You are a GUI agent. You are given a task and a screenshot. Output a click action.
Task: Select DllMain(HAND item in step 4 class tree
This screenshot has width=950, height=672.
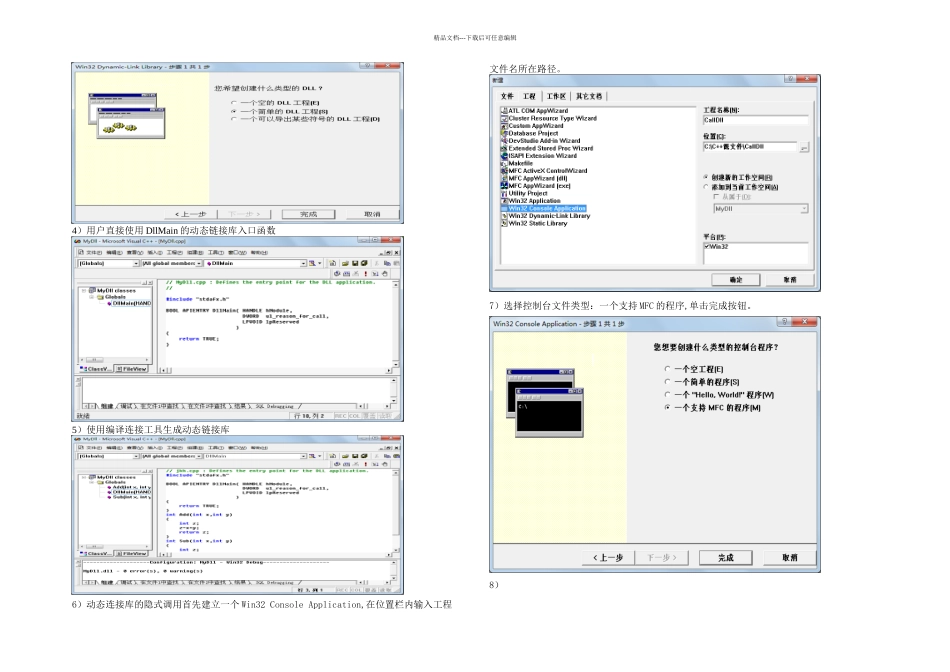click(131, 303)
